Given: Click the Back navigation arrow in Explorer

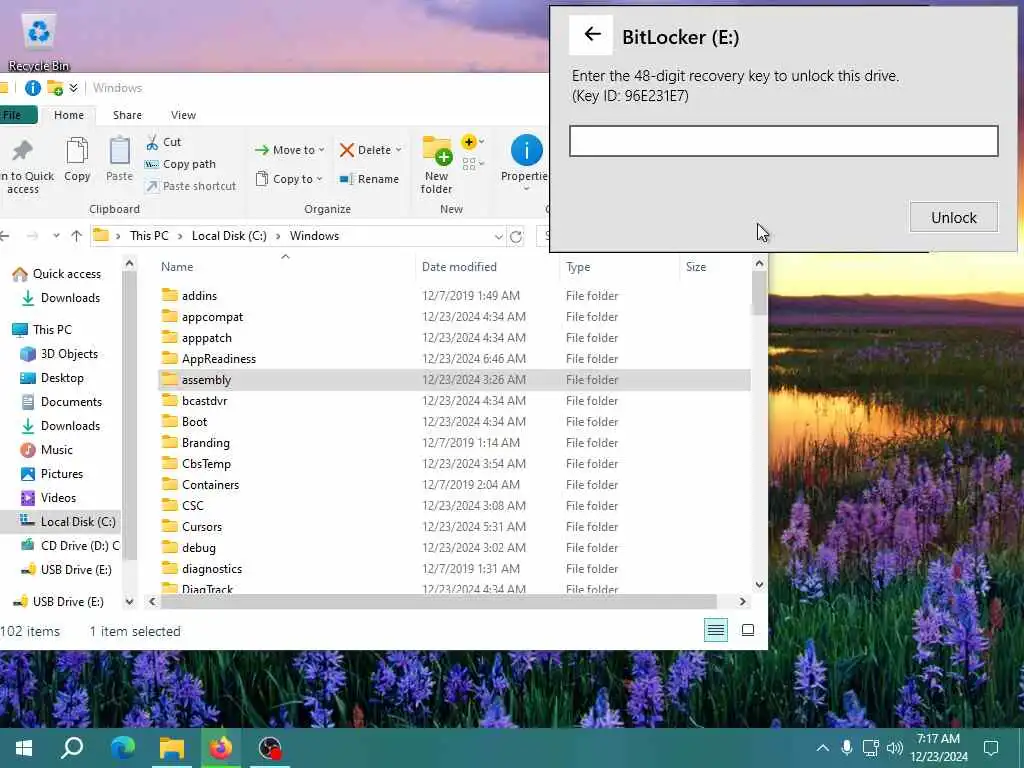Looking at the screenshot, I should click(x=5, y=236).
